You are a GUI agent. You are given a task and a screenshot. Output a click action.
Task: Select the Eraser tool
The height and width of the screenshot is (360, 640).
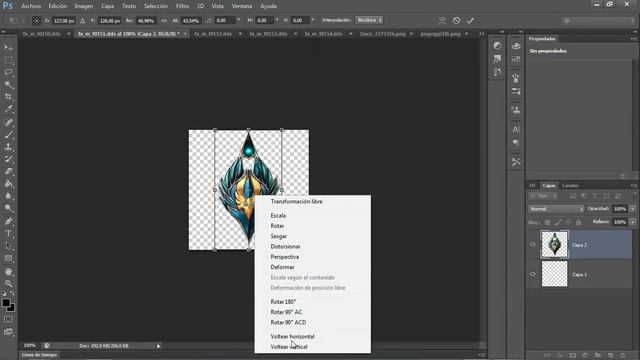pos(8,171)
